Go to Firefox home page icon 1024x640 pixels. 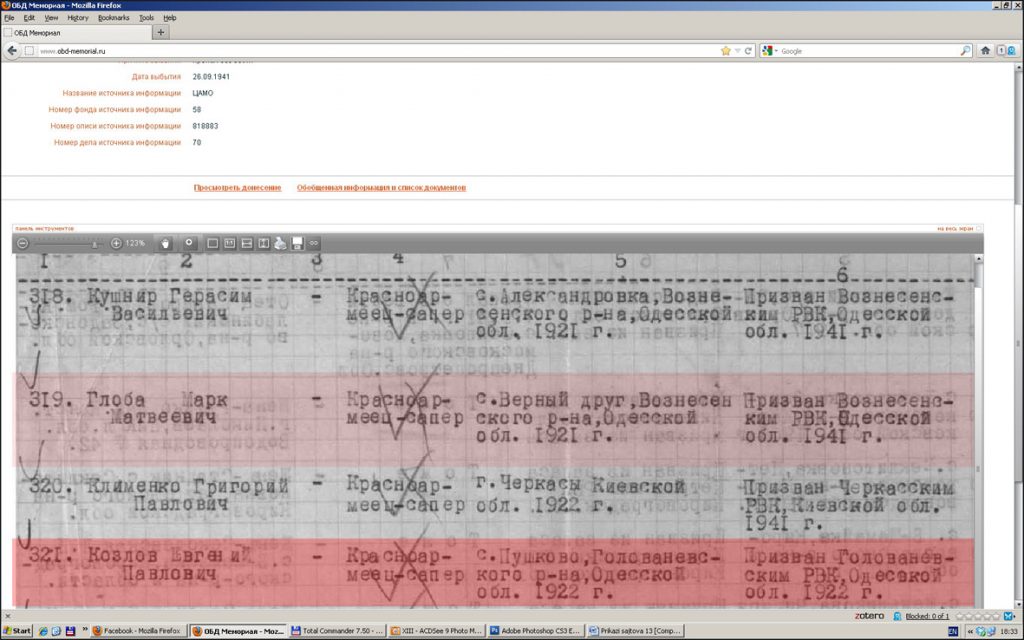pos(985,50)
